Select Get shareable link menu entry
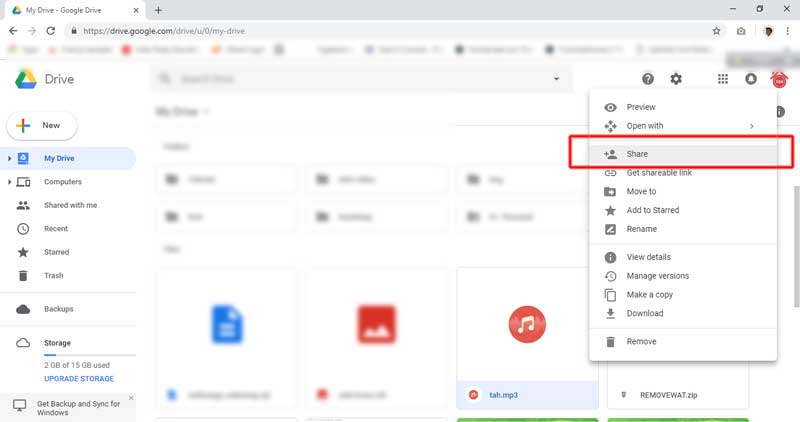800x422 pixels. click(x=683, y=173)
